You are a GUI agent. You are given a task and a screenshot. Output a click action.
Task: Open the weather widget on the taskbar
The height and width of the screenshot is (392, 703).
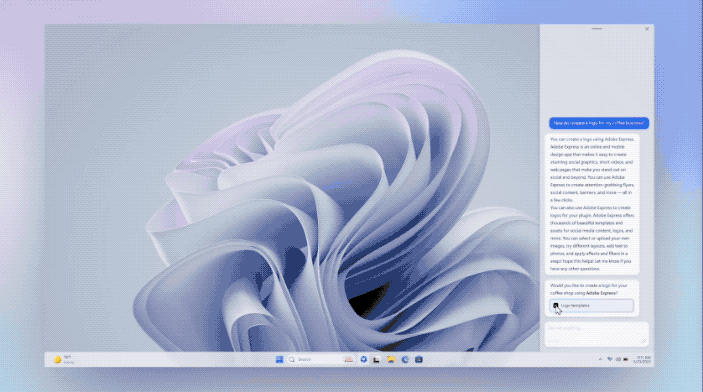pos(64,359)
